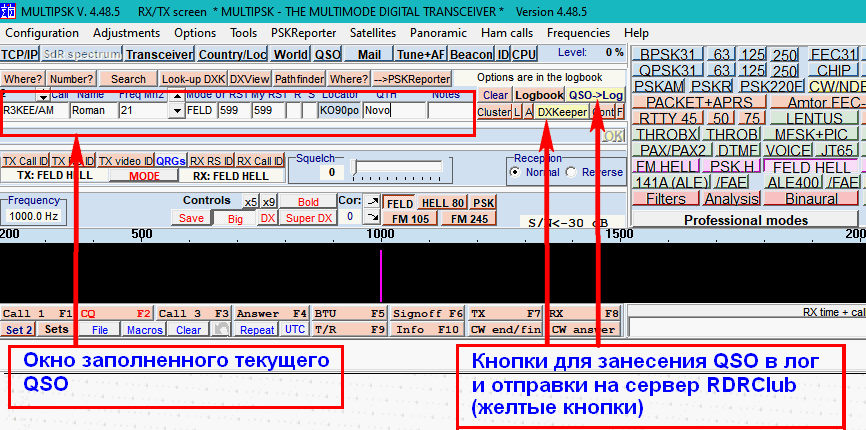Select Reverse reception radio button
The width and height of the screenshot is (866, 430).
click(571, 172)
